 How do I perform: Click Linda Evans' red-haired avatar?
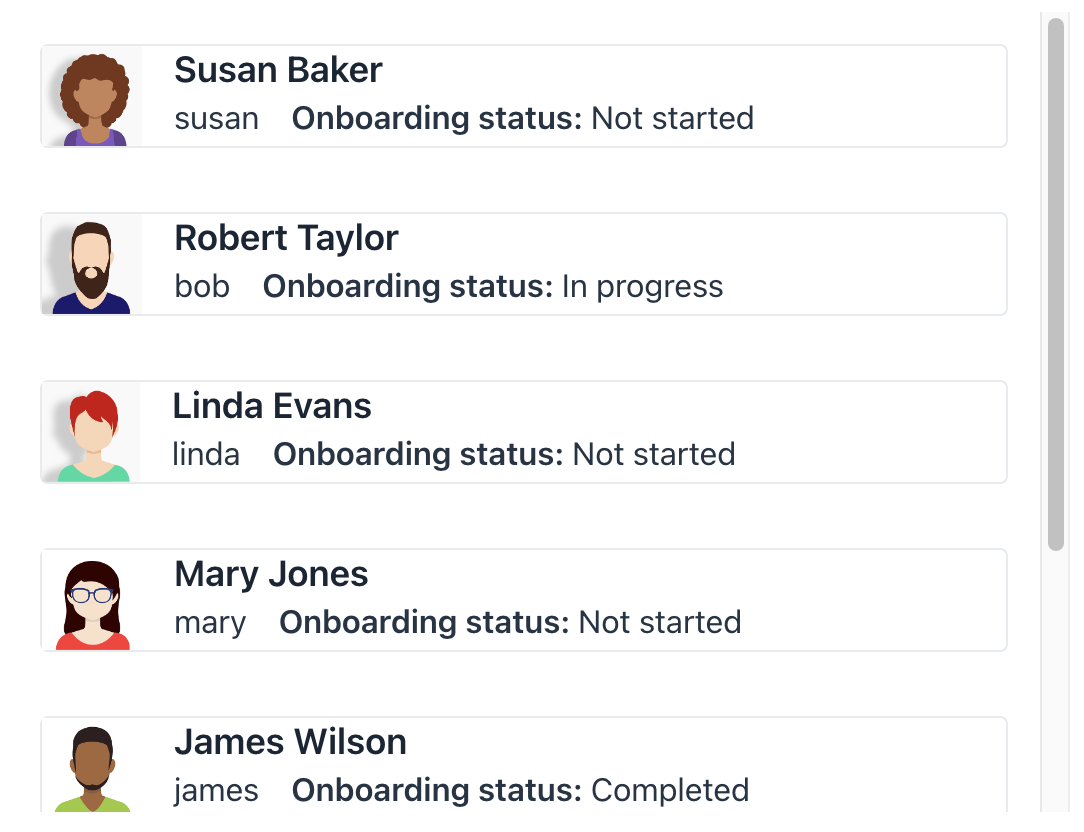[x=93, y=433]
